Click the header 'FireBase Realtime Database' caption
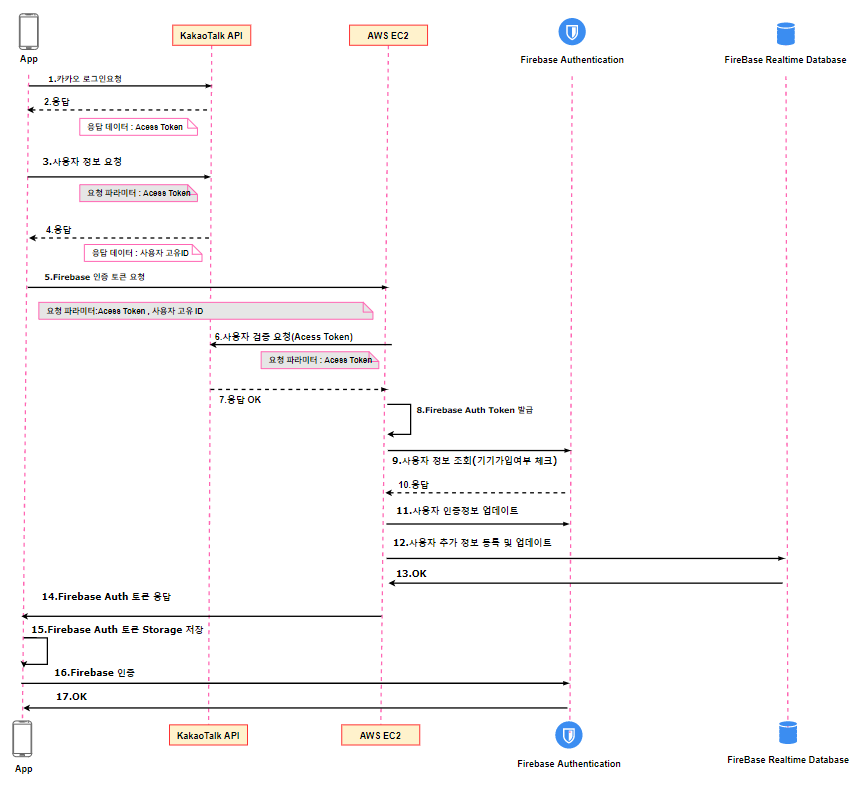 [785, 60]
